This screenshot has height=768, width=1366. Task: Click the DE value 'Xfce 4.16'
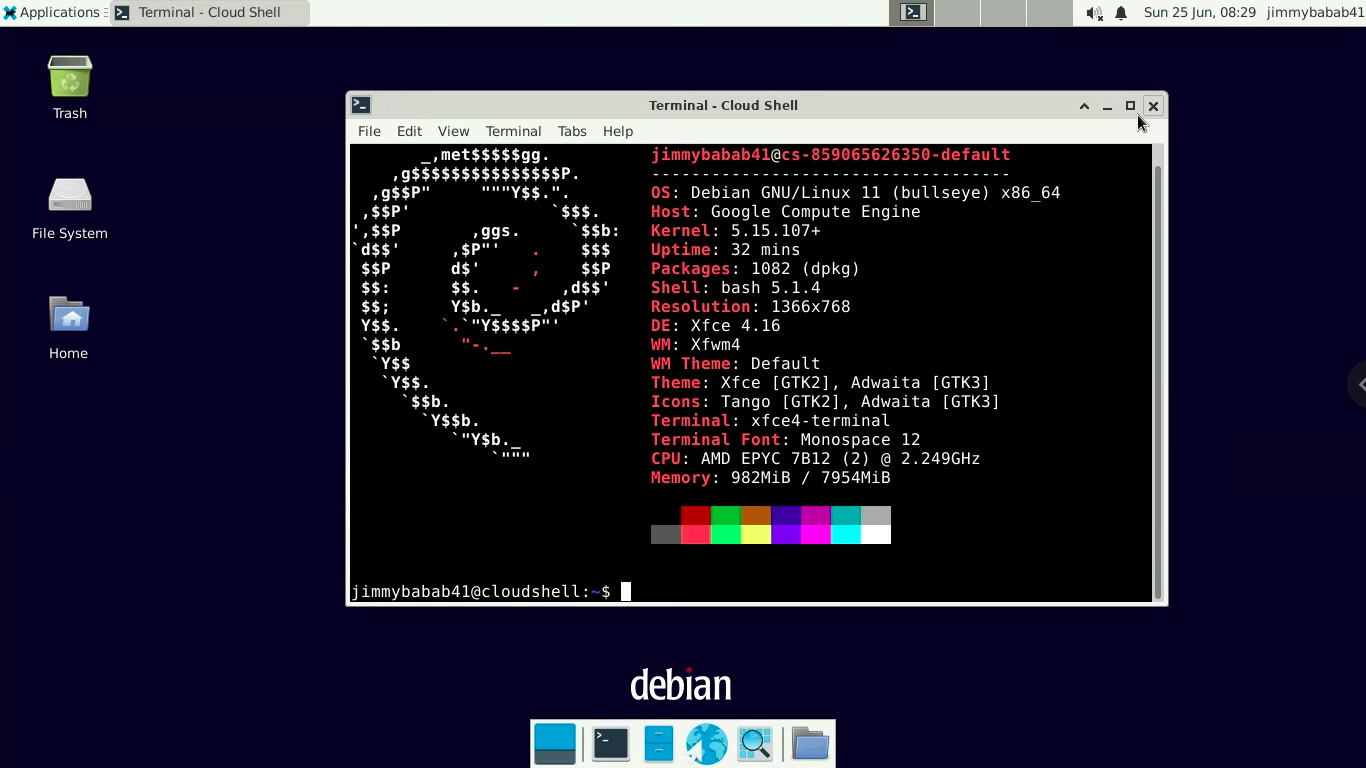coord(735,326)
